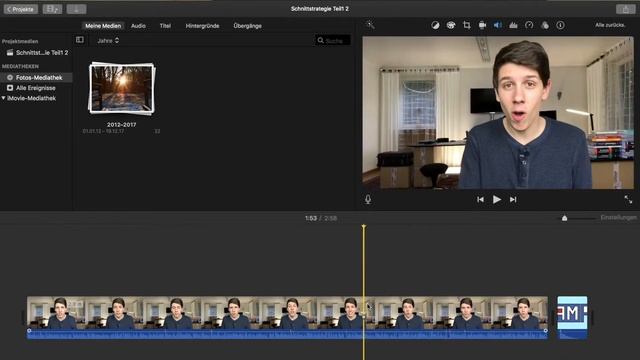The width and height of the screenshot is (640, 360).
Task: Select the main video clip in timeline
Action: point(287,312)
